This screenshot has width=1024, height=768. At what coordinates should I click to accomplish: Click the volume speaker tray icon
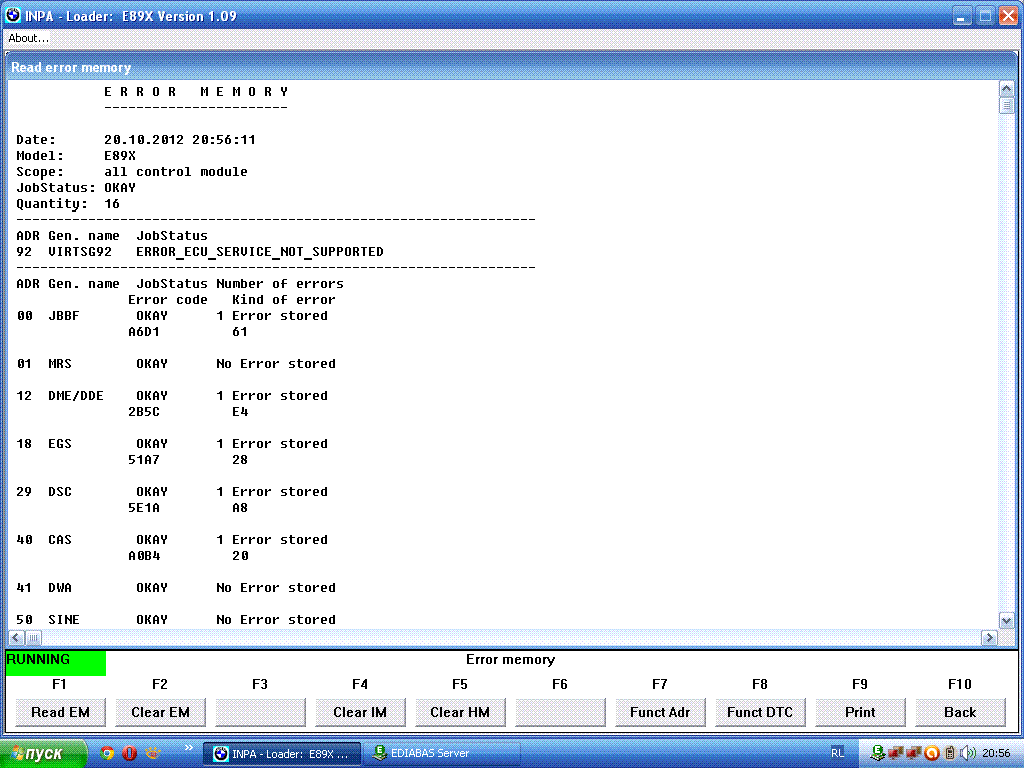pyautogui.click(x=967, y=753)
